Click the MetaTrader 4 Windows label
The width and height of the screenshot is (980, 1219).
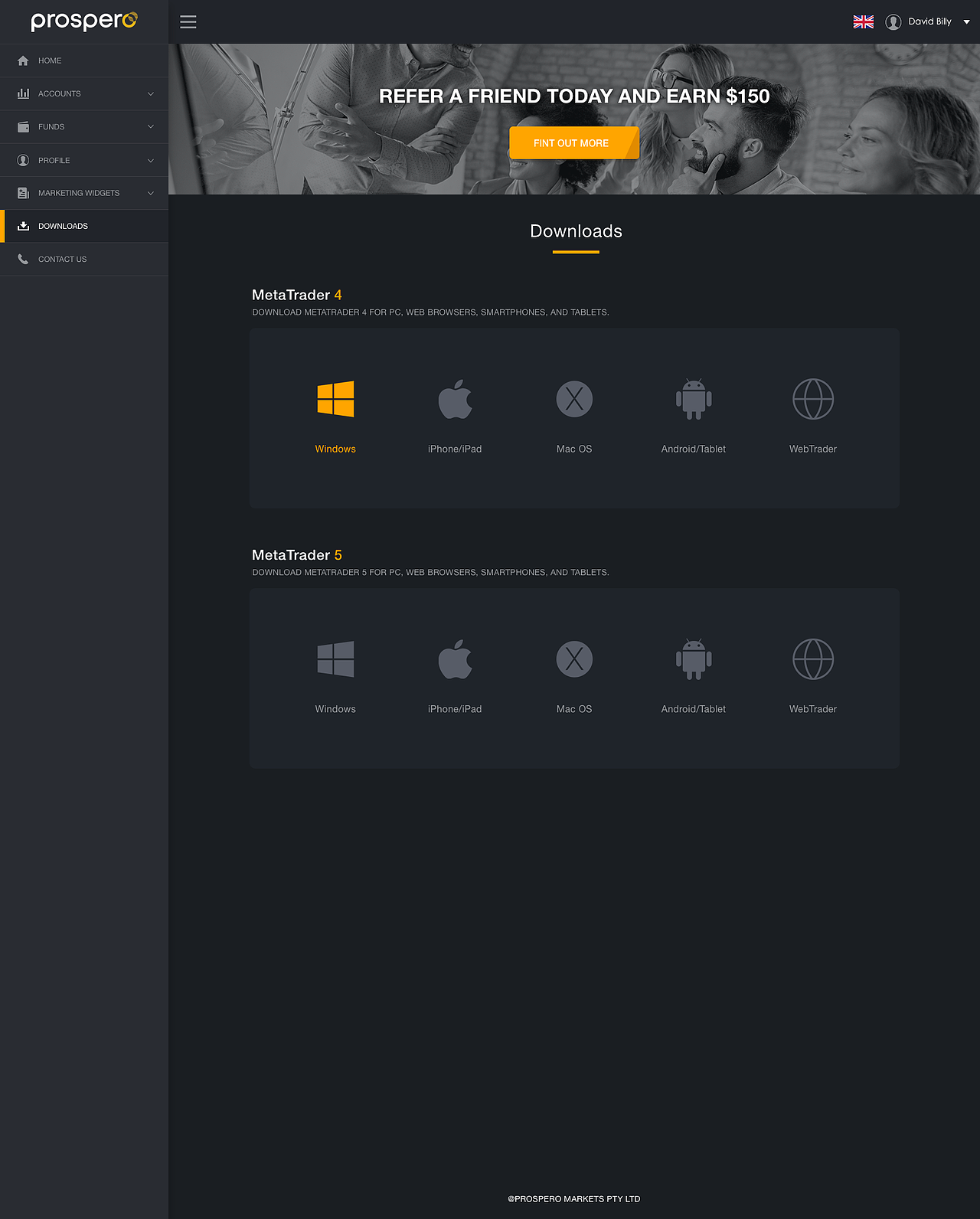click(x=335, y=449)
